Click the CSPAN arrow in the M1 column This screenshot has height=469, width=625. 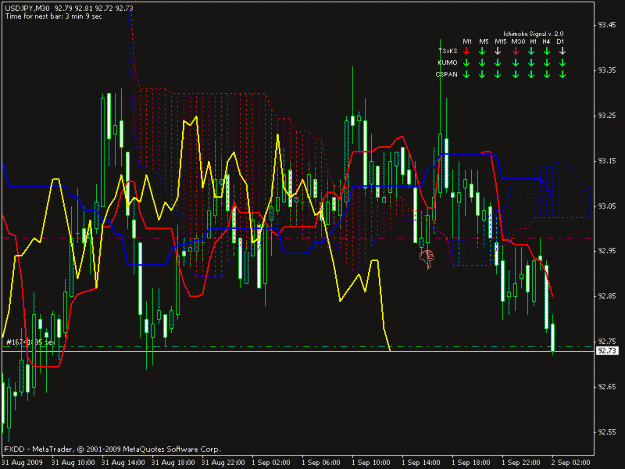[x=466, y=74]
